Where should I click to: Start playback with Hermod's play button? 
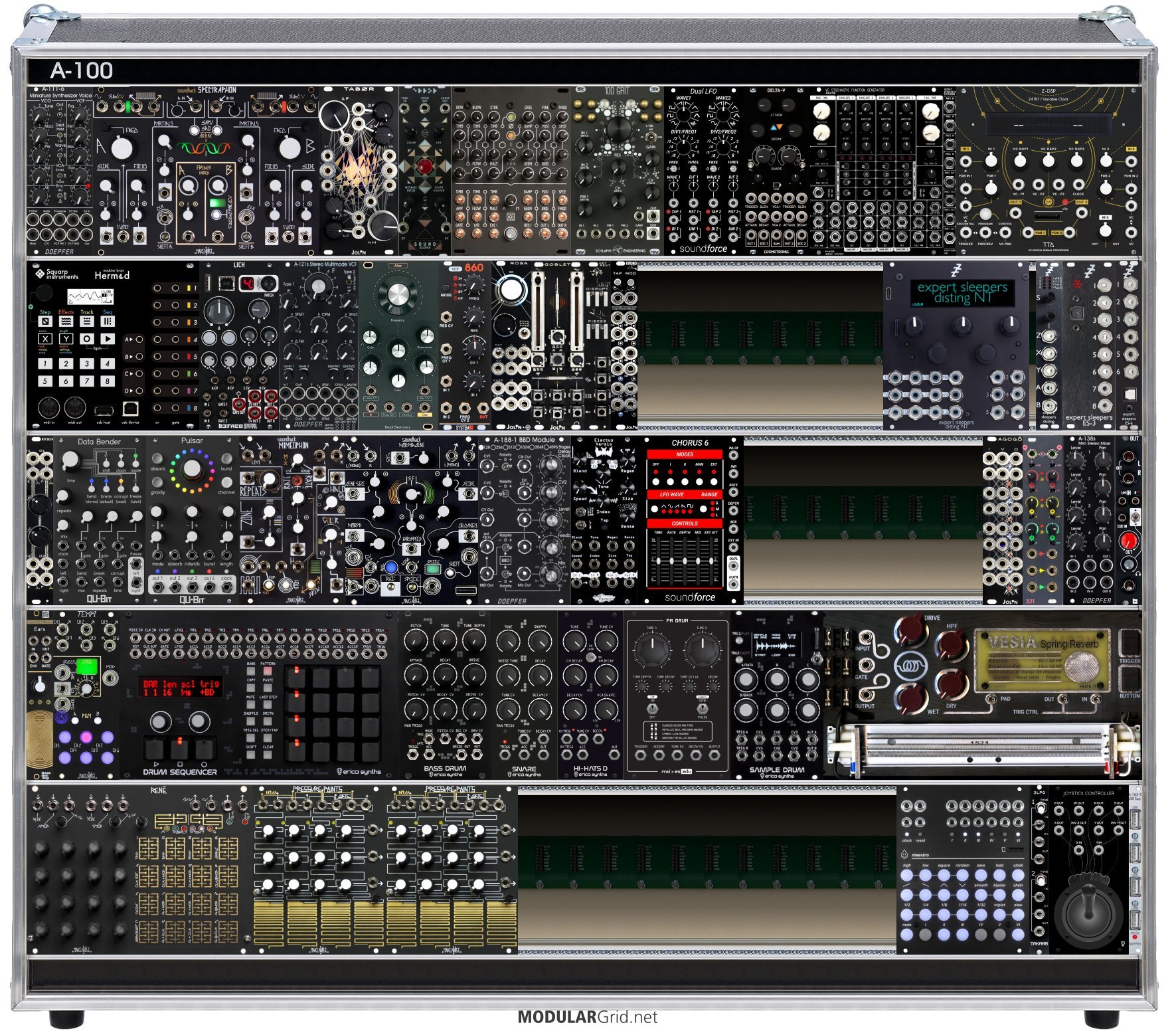(108, 339)
